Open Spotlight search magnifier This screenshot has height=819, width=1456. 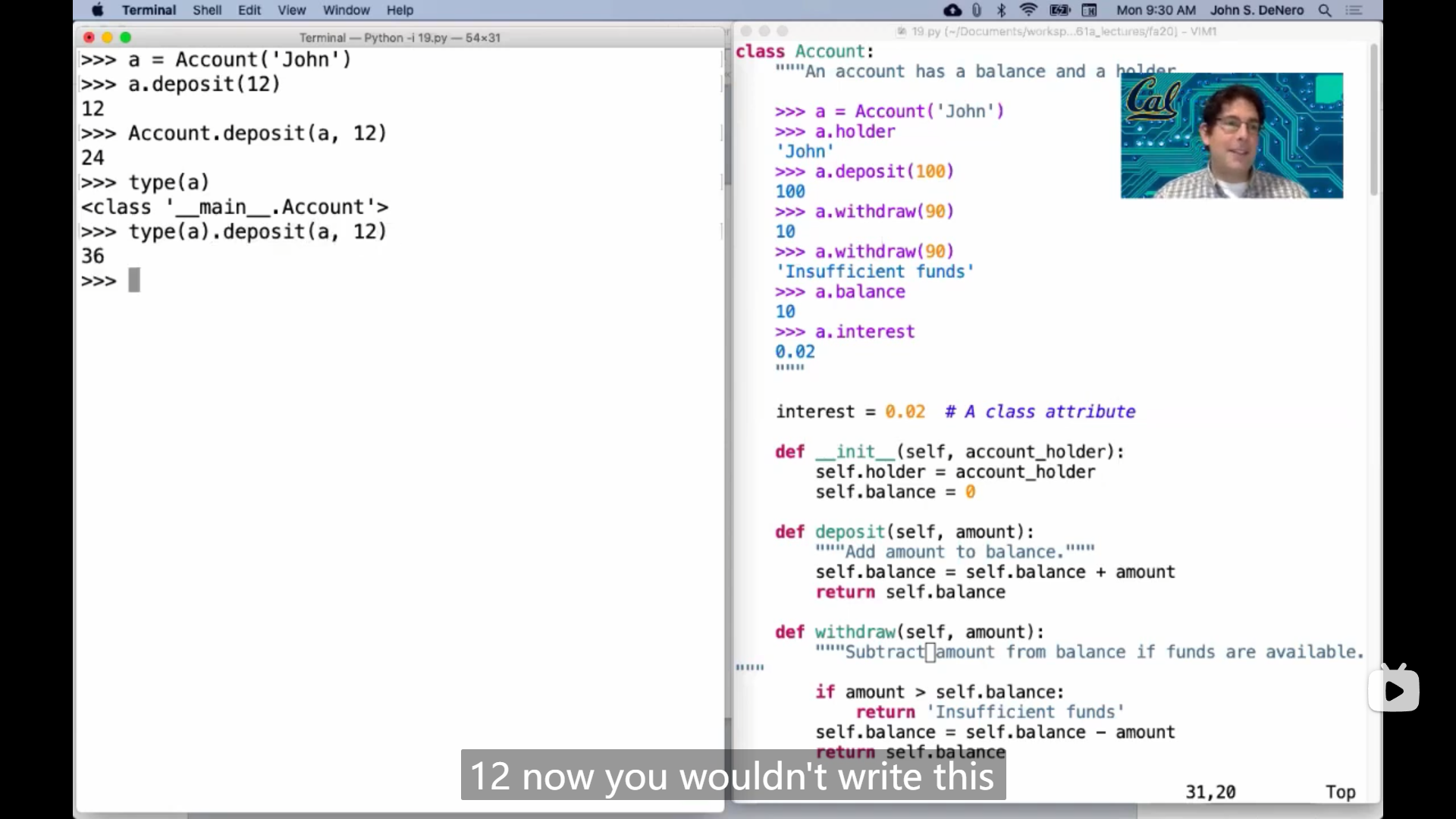(x=1325, y=10)
